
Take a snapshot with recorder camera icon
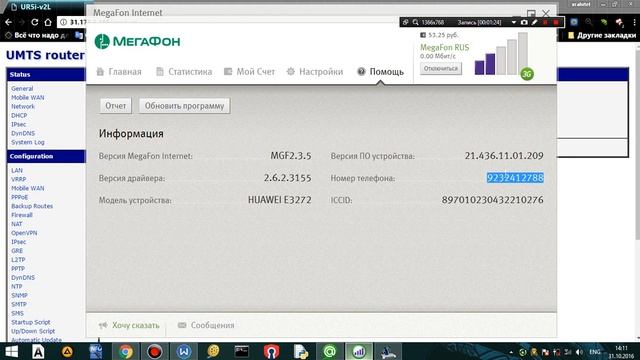tap(524, 22)
